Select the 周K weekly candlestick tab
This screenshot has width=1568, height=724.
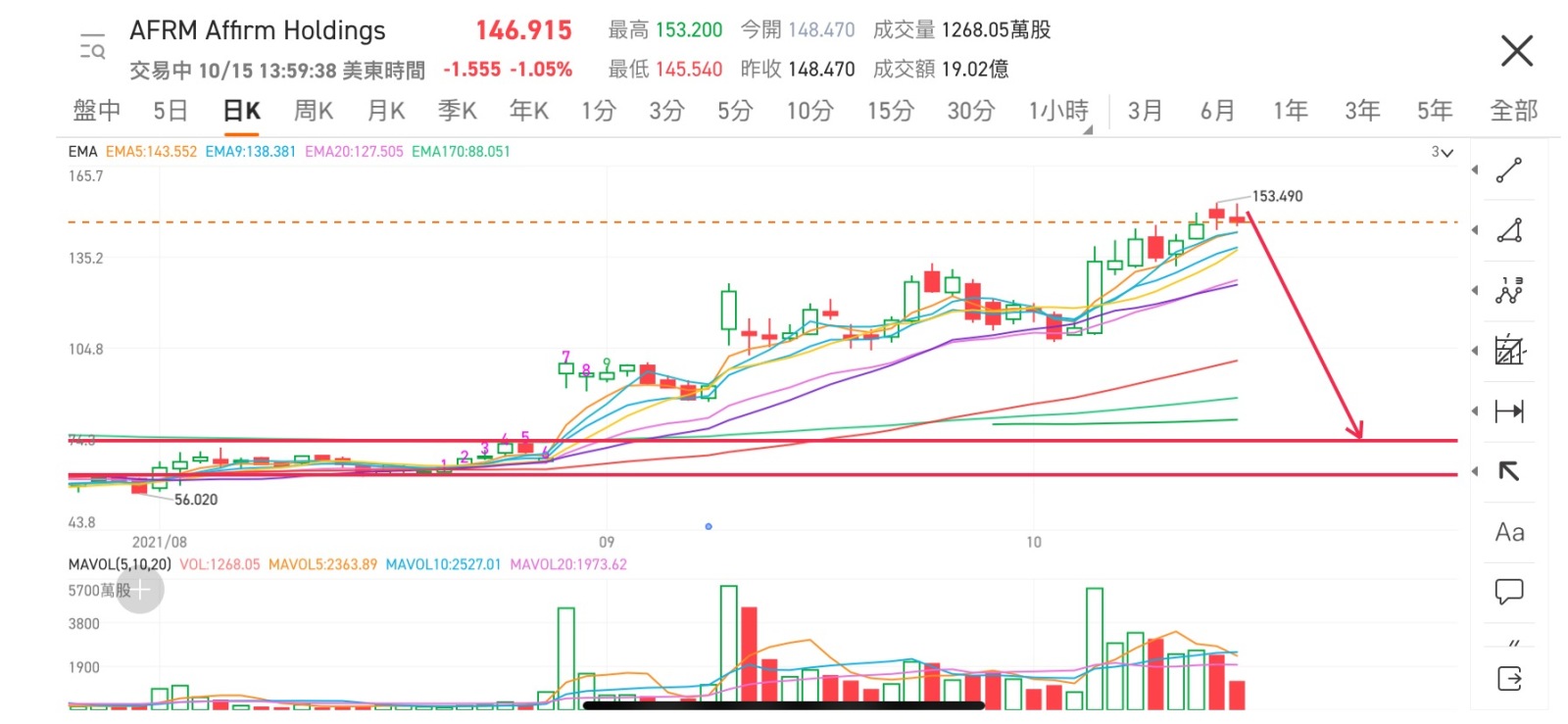tap(314, 111)
